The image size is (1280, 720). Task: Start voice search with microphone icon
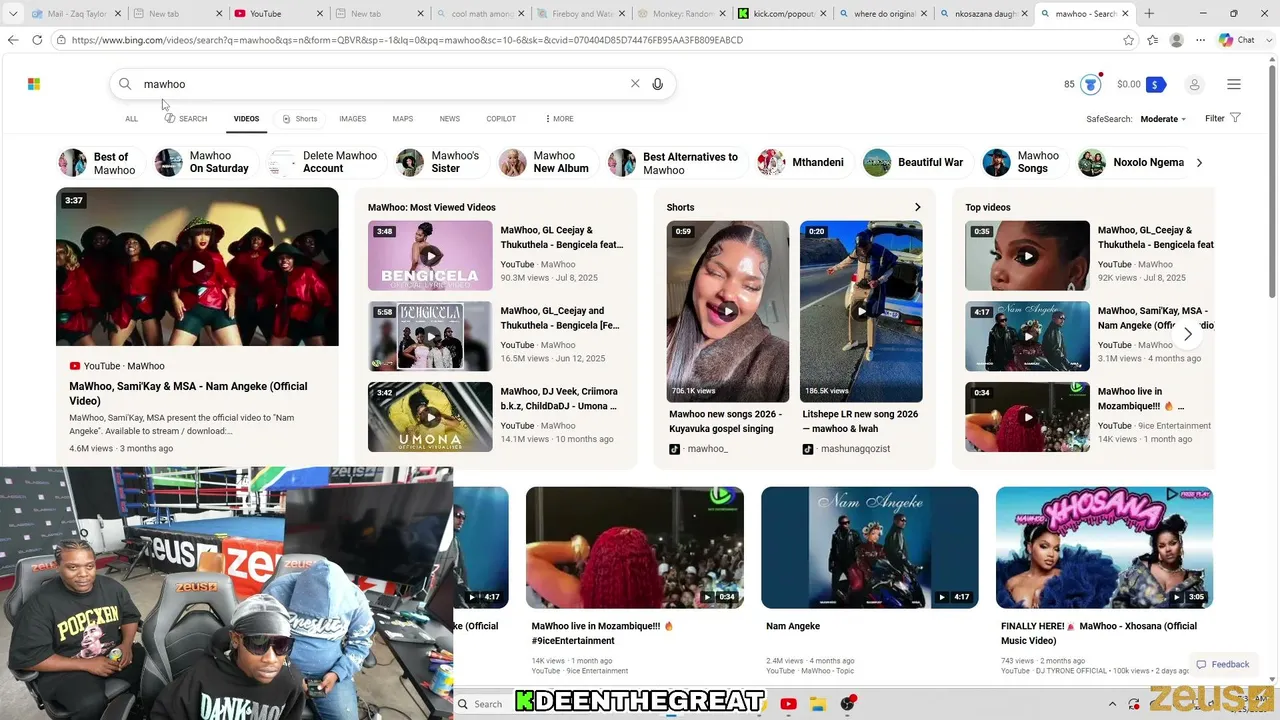click(658, 84)
